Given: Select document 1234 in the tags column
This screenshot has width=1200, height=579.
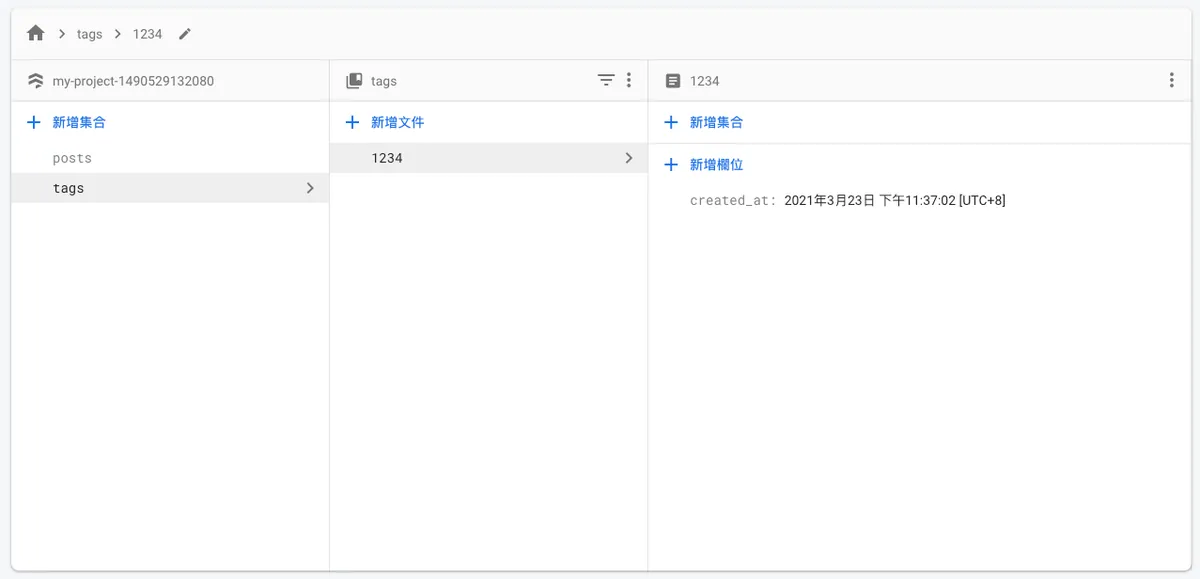Looking at the screenshot, I should 387,158.
